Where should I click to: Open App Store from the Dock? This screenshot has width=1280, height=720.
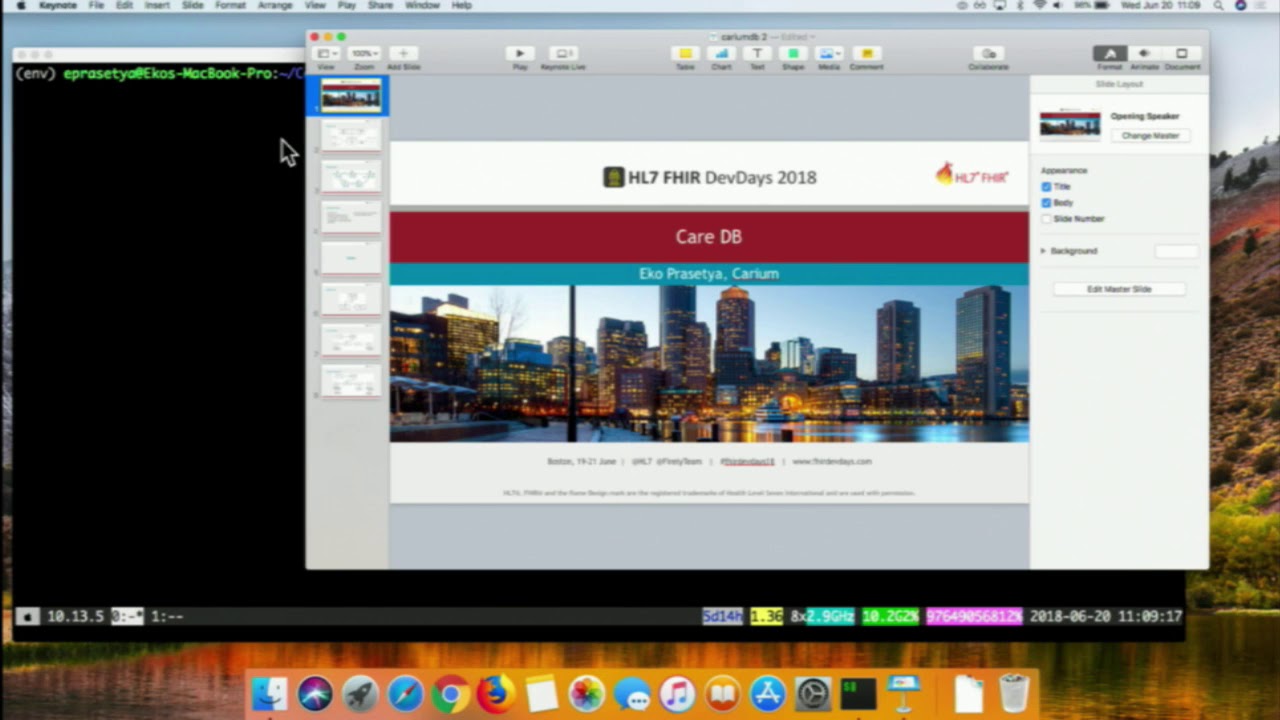coord(768,693)
